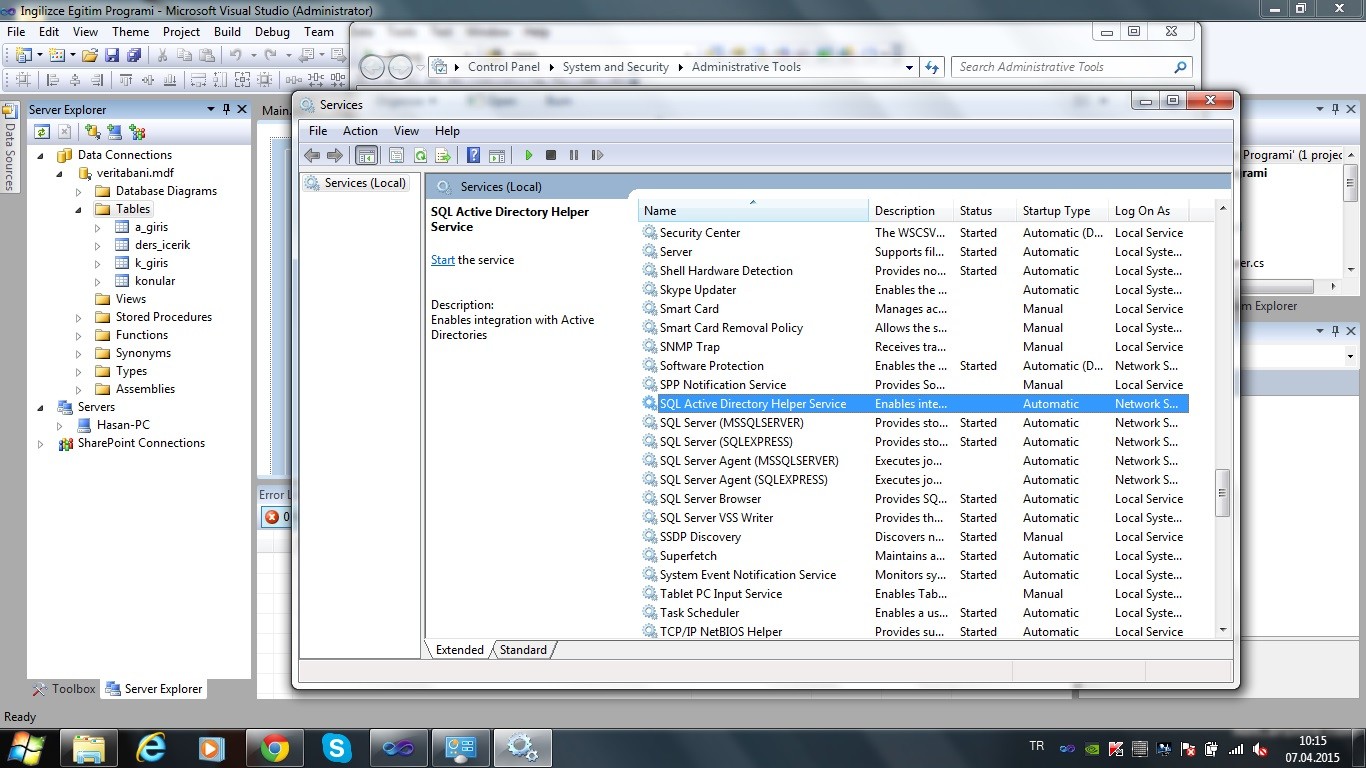Switch to the Toolbox tab
The width and height of the screenshot is (1366, 768).
pyautogui.click(x=64, y=689)
